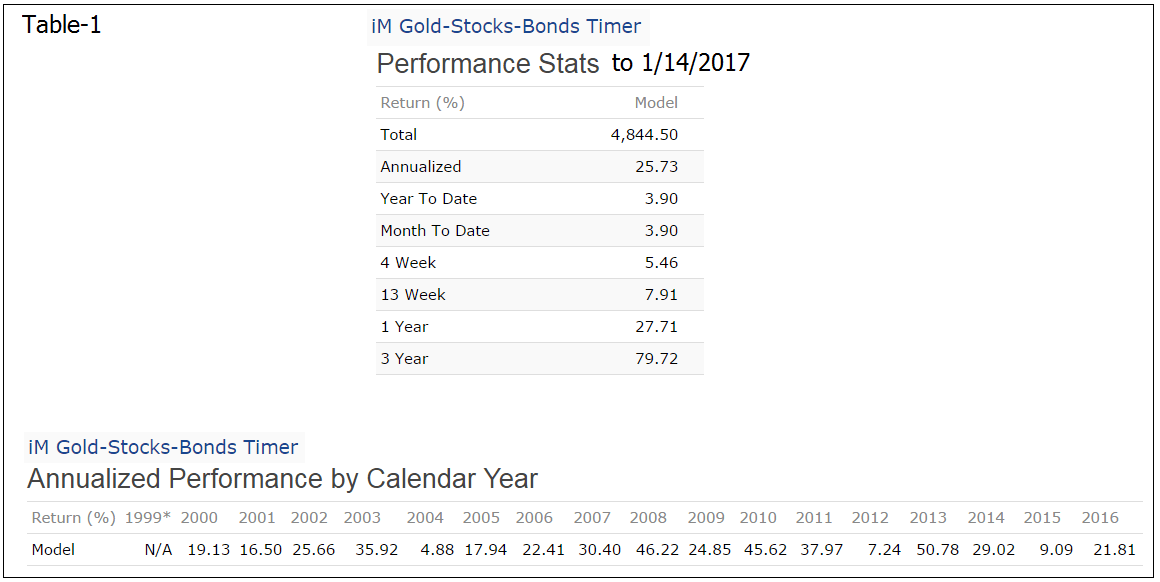The image size is (1160, 582).
Task: Open the lower iM Gold-Stocks-Bonds Timer link
Action: 163,447
